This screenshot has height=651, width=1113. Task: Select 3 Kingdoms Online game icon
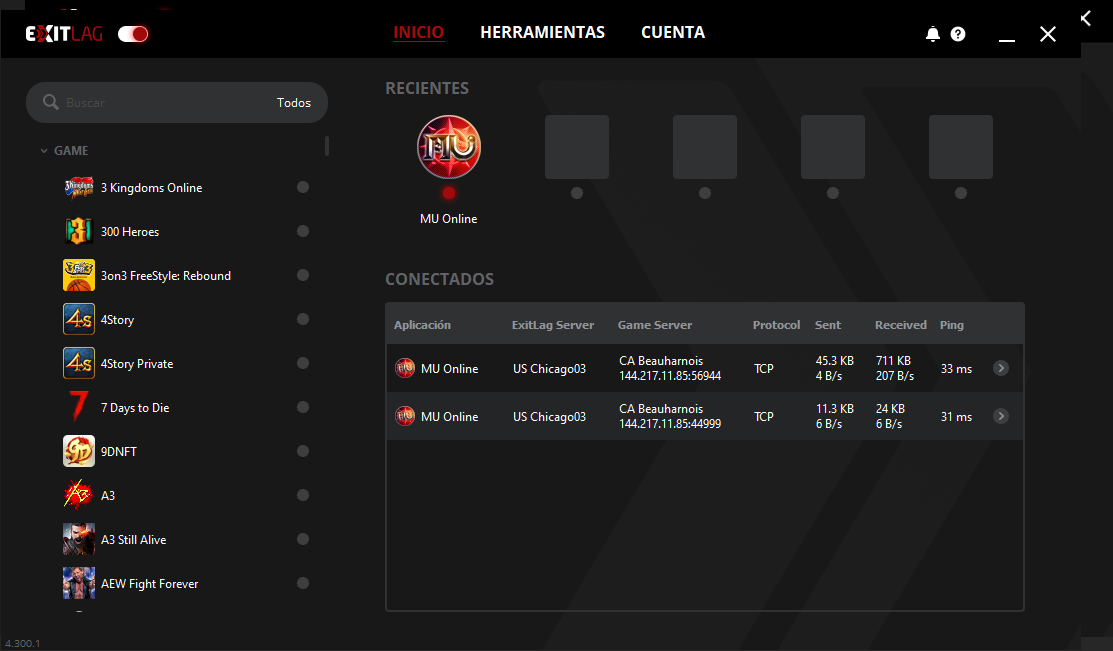pos(79,187)
